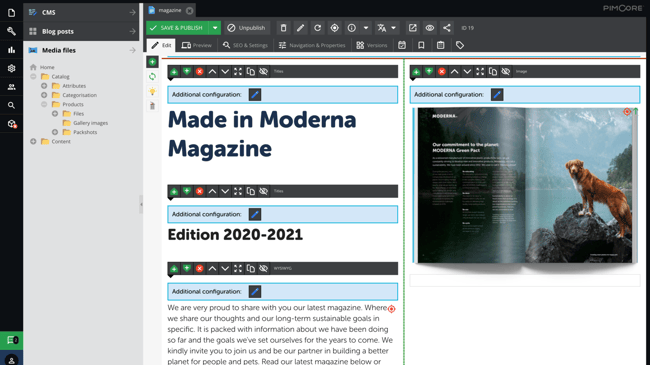The width and height of the screenshot is (650, 365).
Task: Toggle visibility of the WYSIWYG block
Action: tap(264, 268)
